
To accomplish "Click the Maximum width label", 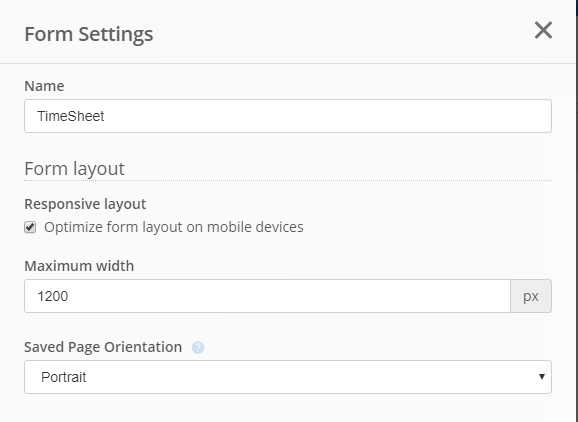I will click(79, 266).
